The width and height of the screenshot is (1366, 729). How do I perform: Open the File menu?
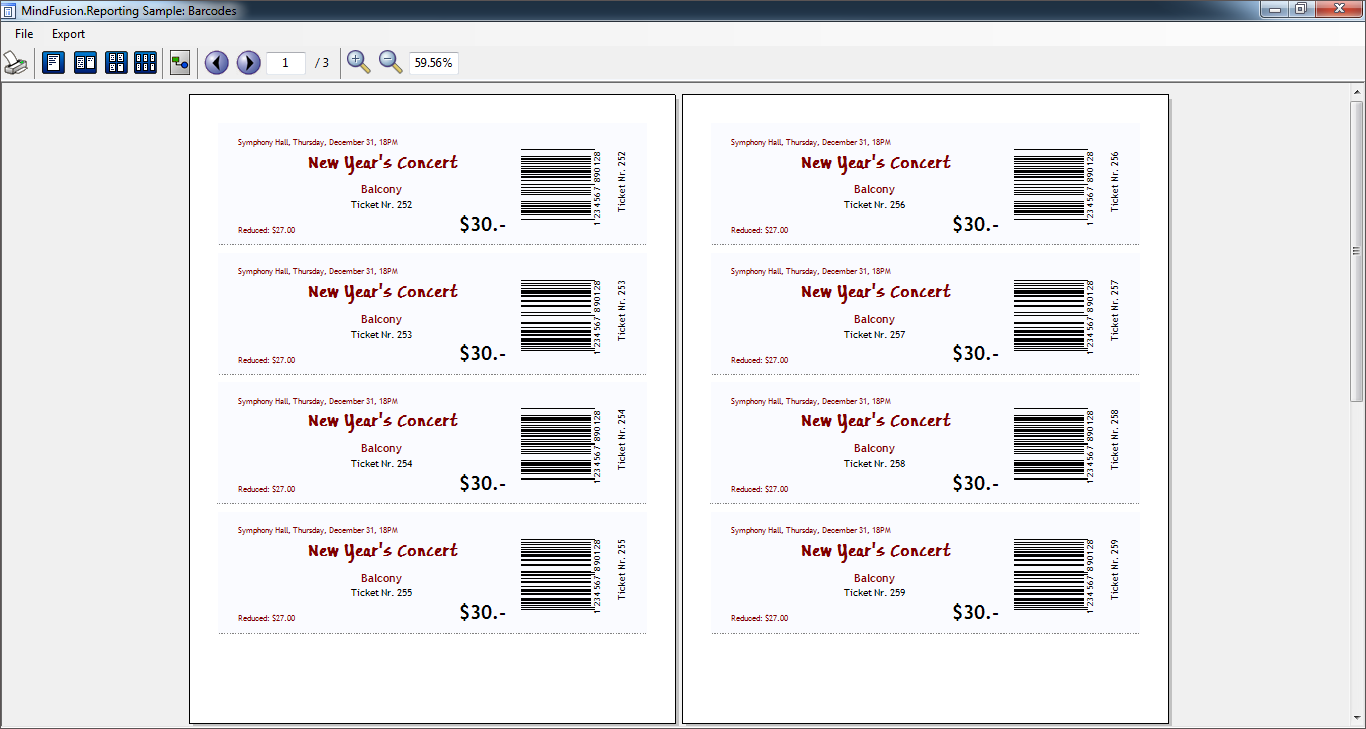click(24, 34)
